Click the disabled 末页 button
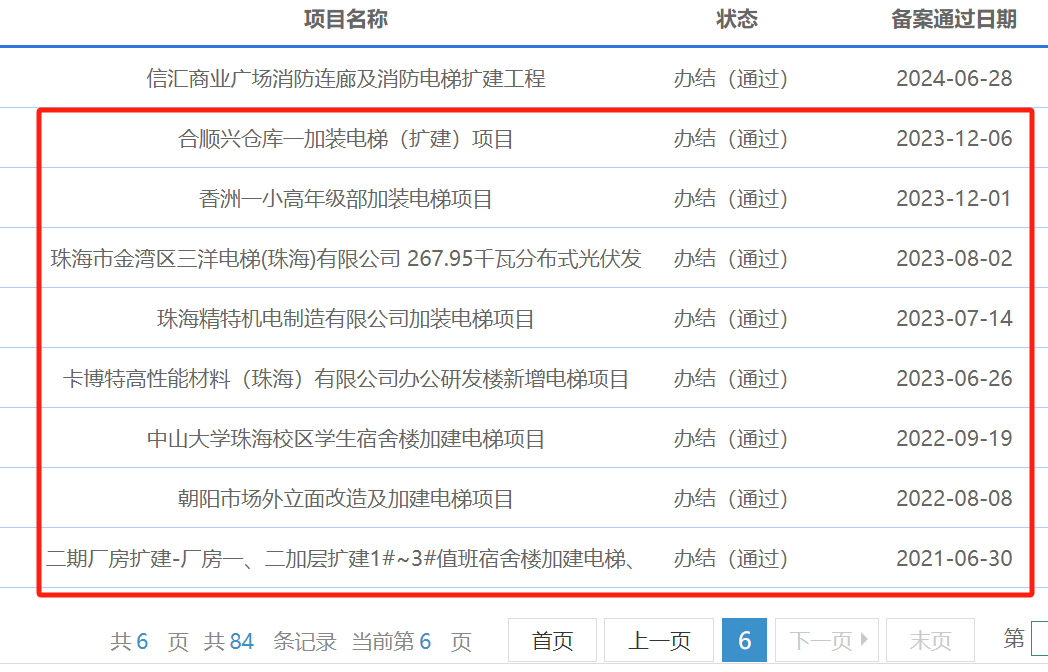 tap(930, 641)
